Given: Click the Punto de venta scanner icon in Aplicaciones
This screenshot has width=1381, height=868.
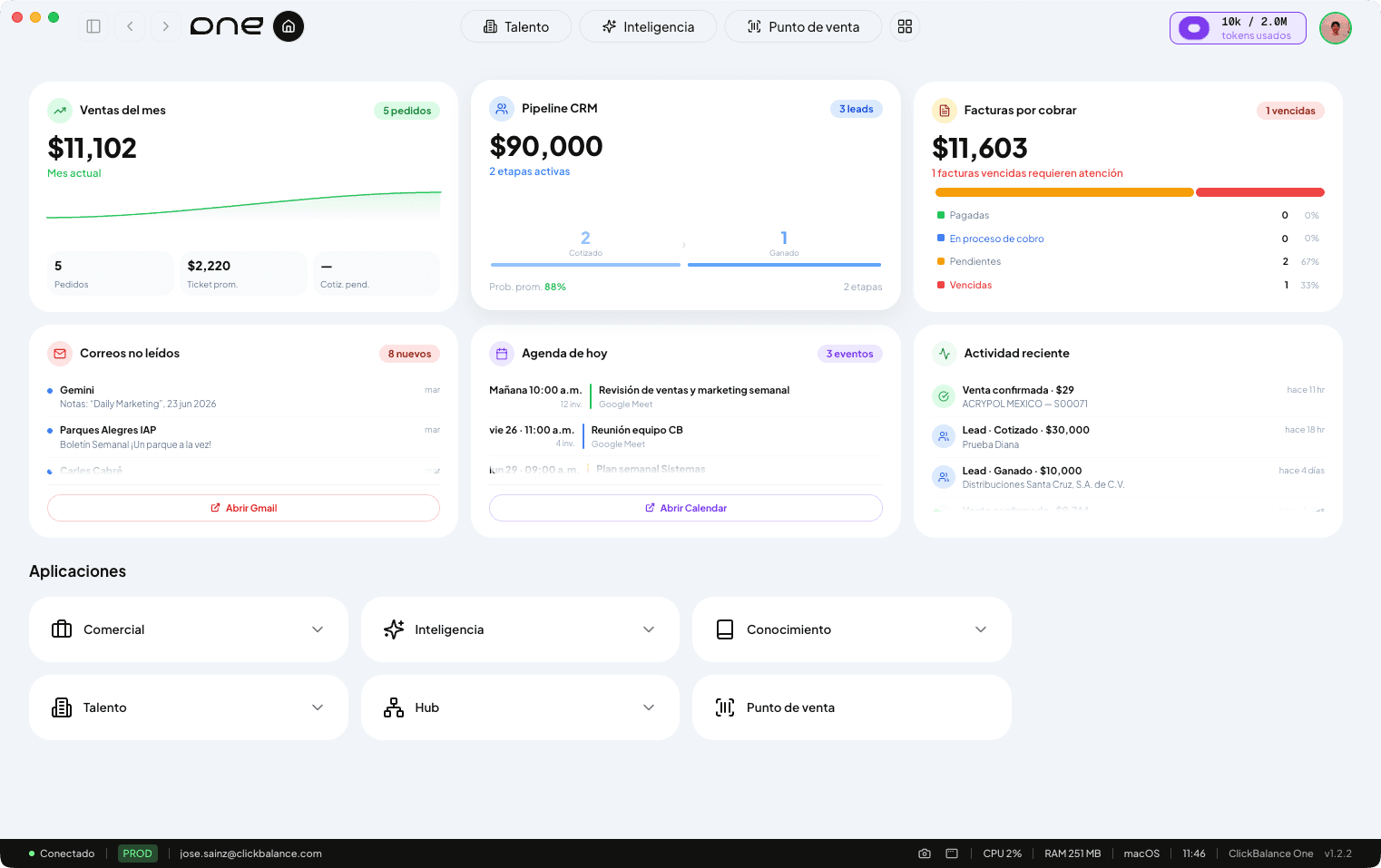Looking at the screenshot, I should pos(725,707).
